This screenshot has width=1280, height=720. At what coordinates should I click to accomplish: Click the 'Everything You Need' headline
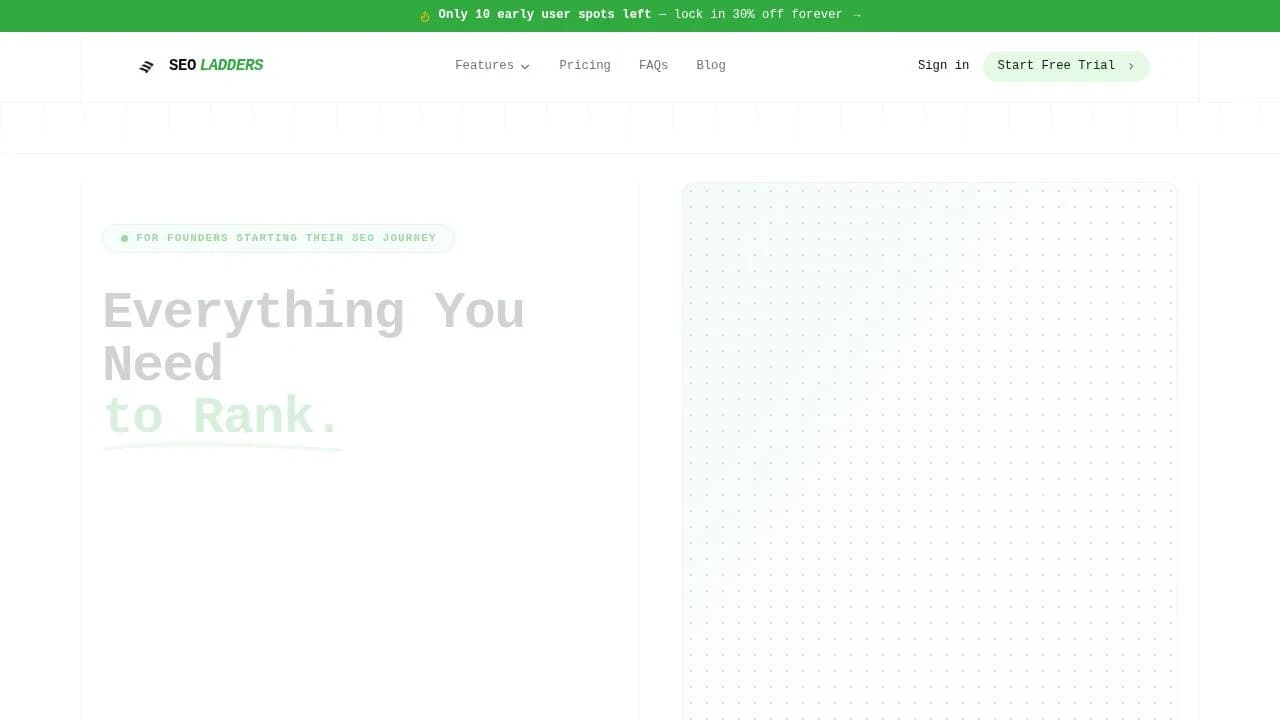(x=313, y=336)
